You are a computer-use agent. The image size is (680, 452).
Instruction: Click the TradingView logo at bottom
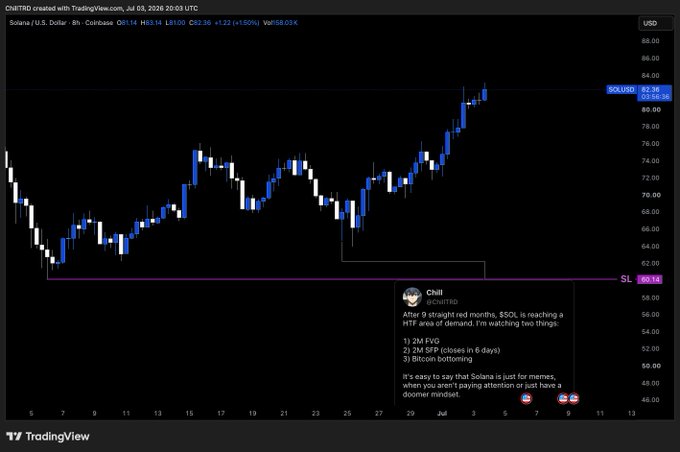[x=48, y=436]
